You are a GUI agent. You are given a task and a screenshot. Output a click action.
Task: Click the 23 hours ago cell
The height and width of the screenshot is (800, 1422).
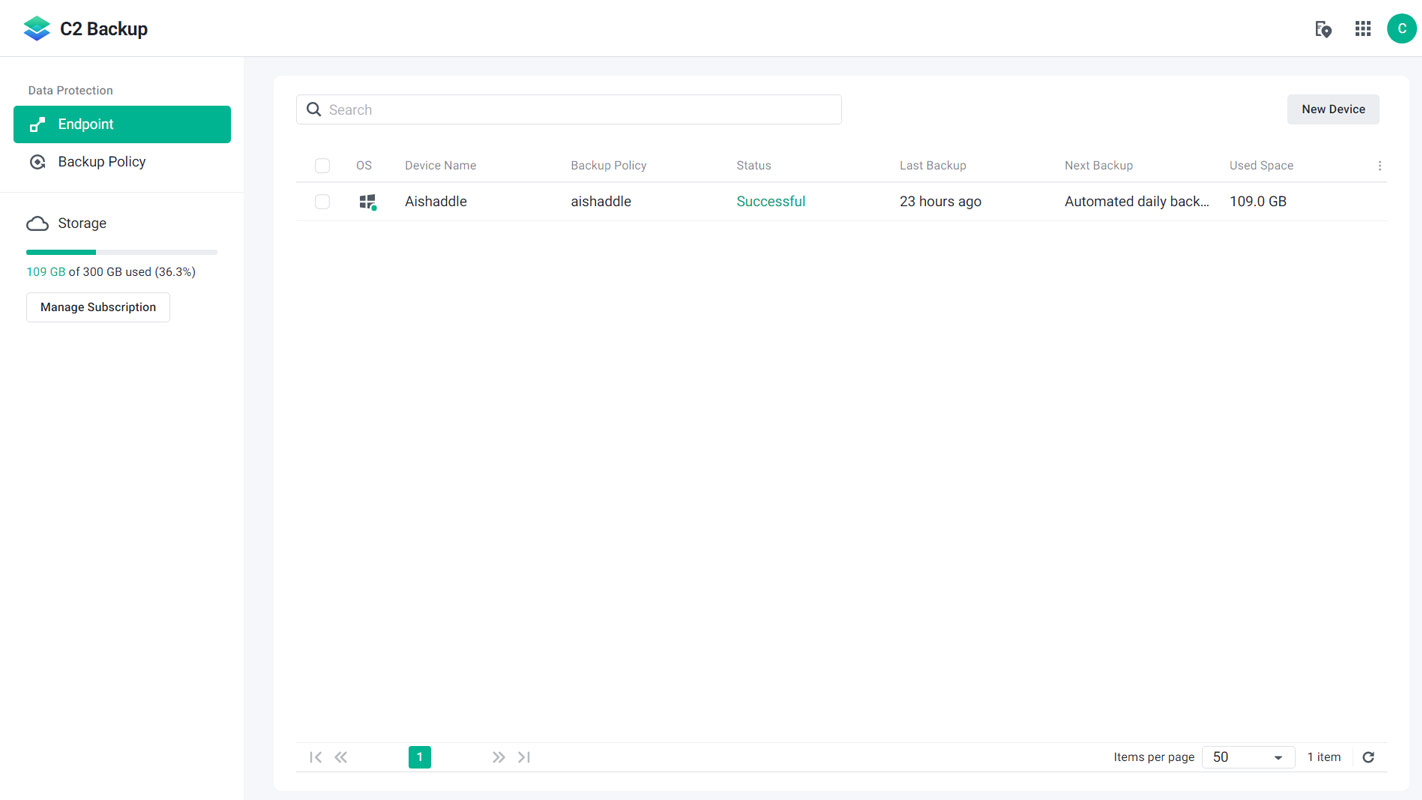coord(940,202)
